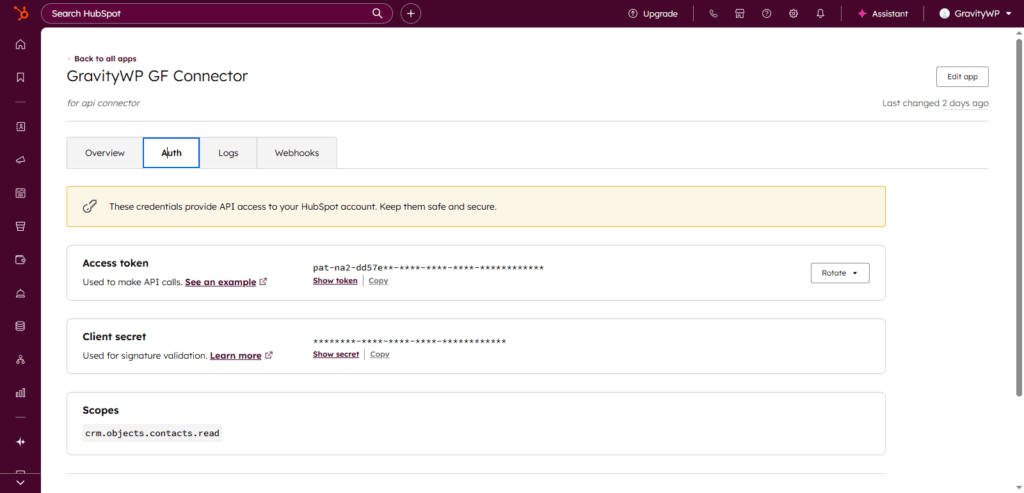Click the masked pat-na2-dd57e token text
Viewport: 1024px width, 493px height.
[428, 268]
